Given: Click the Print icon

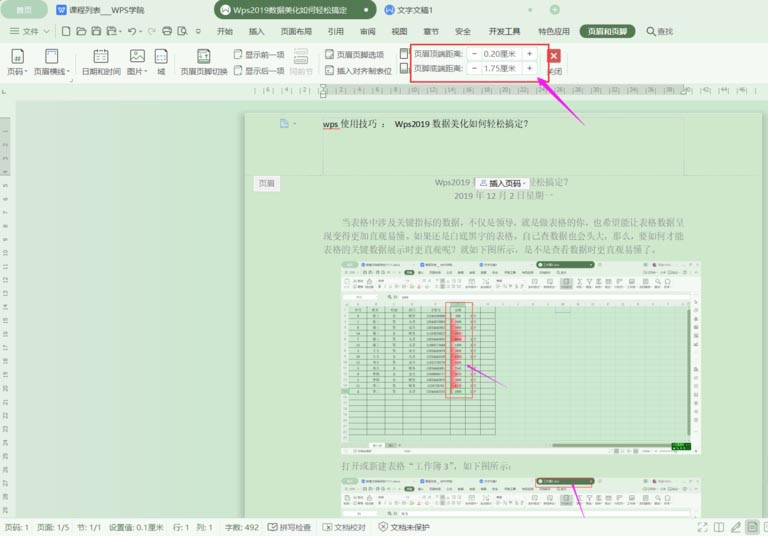Looking at the screenshot, I should (x=167, y=31).
